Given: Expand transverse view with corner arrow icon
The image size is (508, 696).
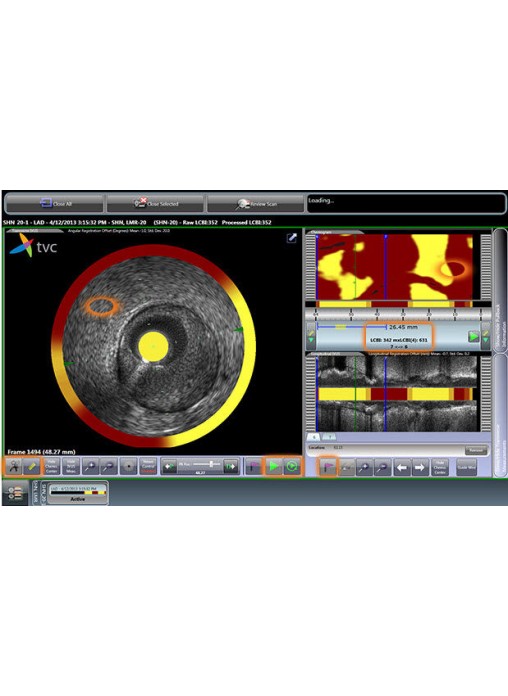Looking at the screenshot, I should click(292, 238).
